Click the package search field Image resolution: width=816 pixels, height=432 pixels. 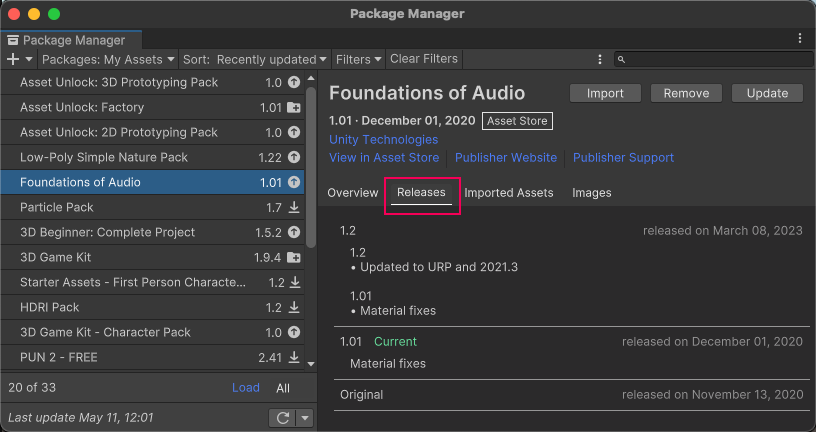click(x=713, y=59)
